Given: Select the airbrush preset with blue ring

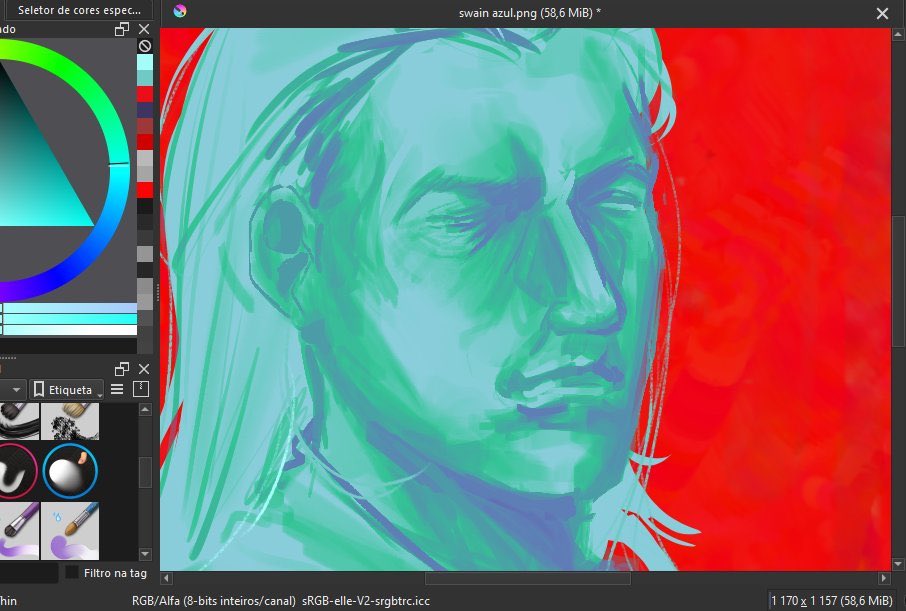Looking at the screenshot, I should [x=70, y=471].
